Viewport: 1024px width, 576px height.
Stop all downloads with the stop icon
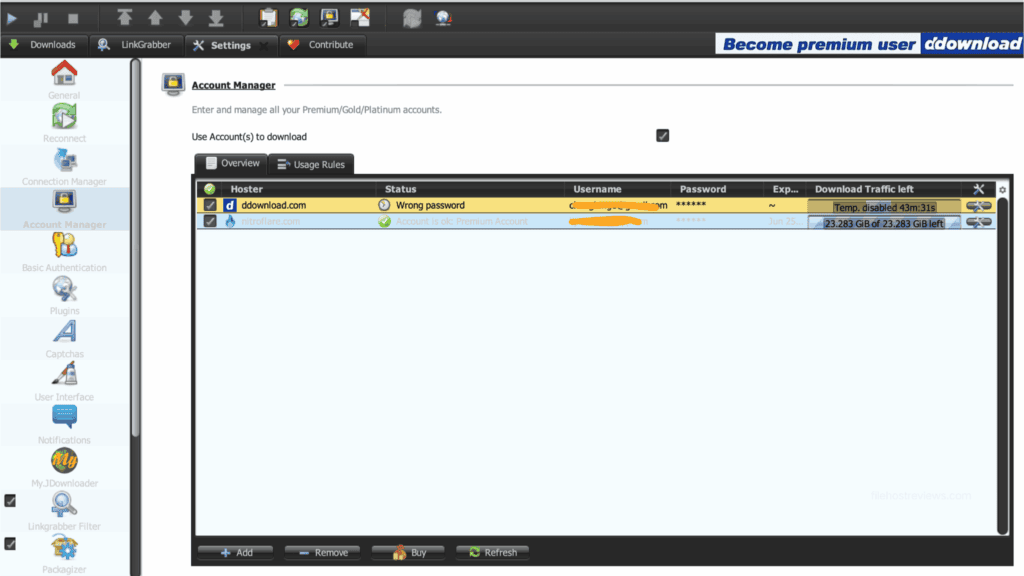tap(73, 18)
